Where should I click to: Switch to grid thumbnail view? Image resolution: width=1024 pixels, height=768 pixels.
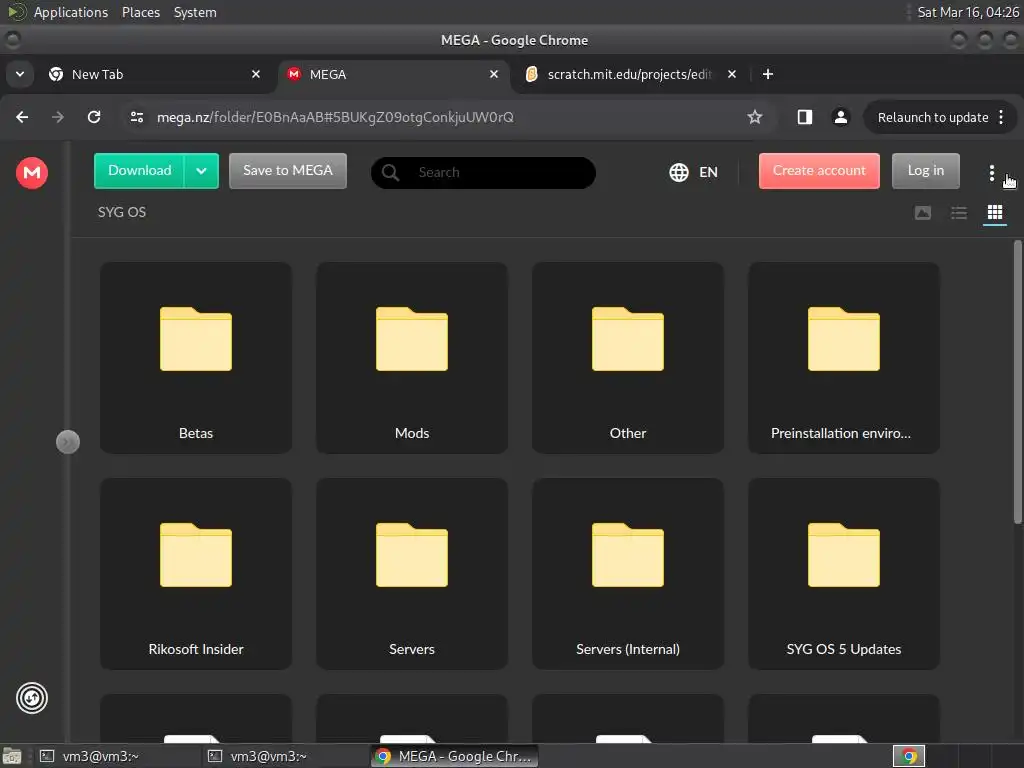click(995, 213)
